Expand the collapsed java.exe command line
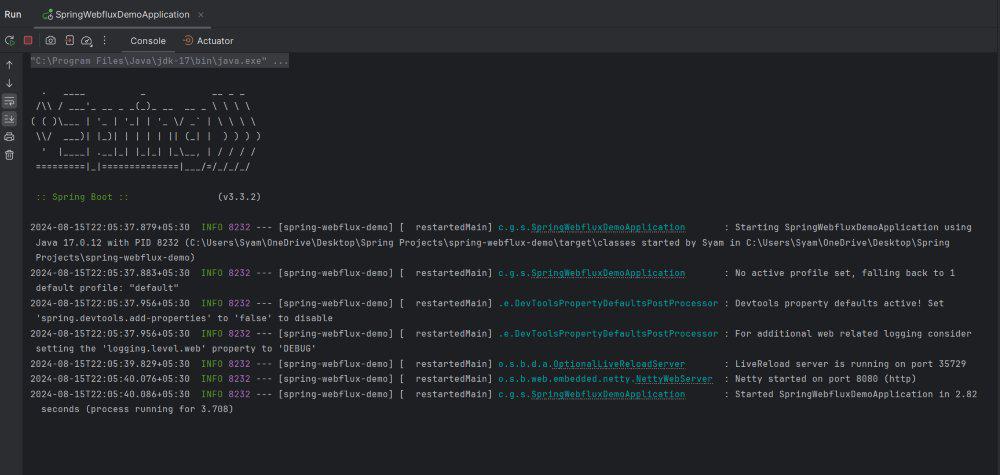The height and width of the screenshot is (475, 1000). tap(159, 61)
